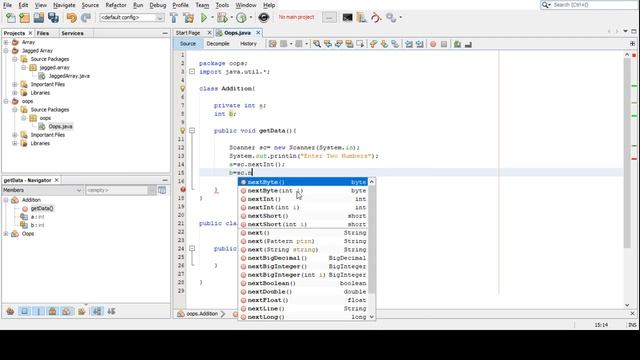Click the Find Selection magnifier icon

317,44
